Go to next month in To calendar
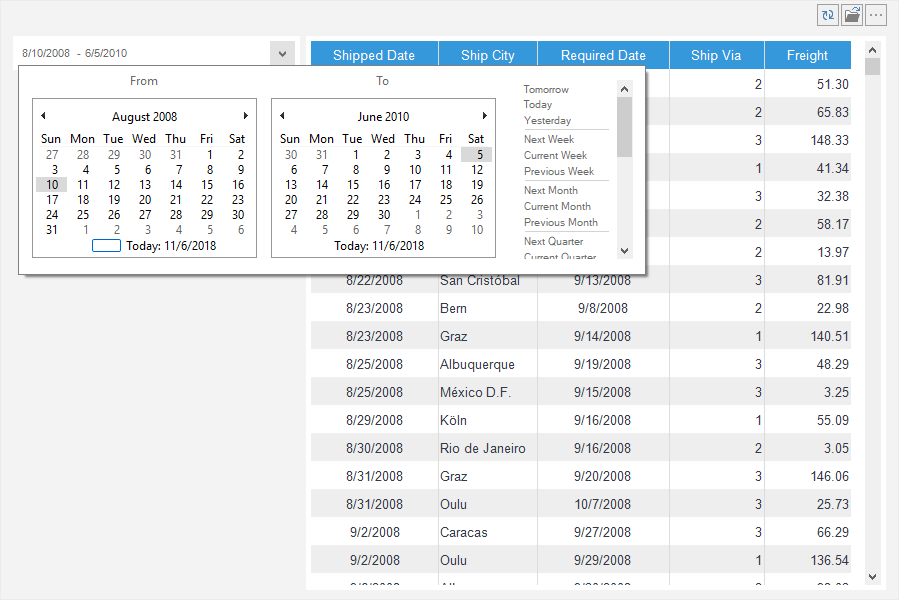The width and height of the screenshot is (899, 600). coord(485,116)
